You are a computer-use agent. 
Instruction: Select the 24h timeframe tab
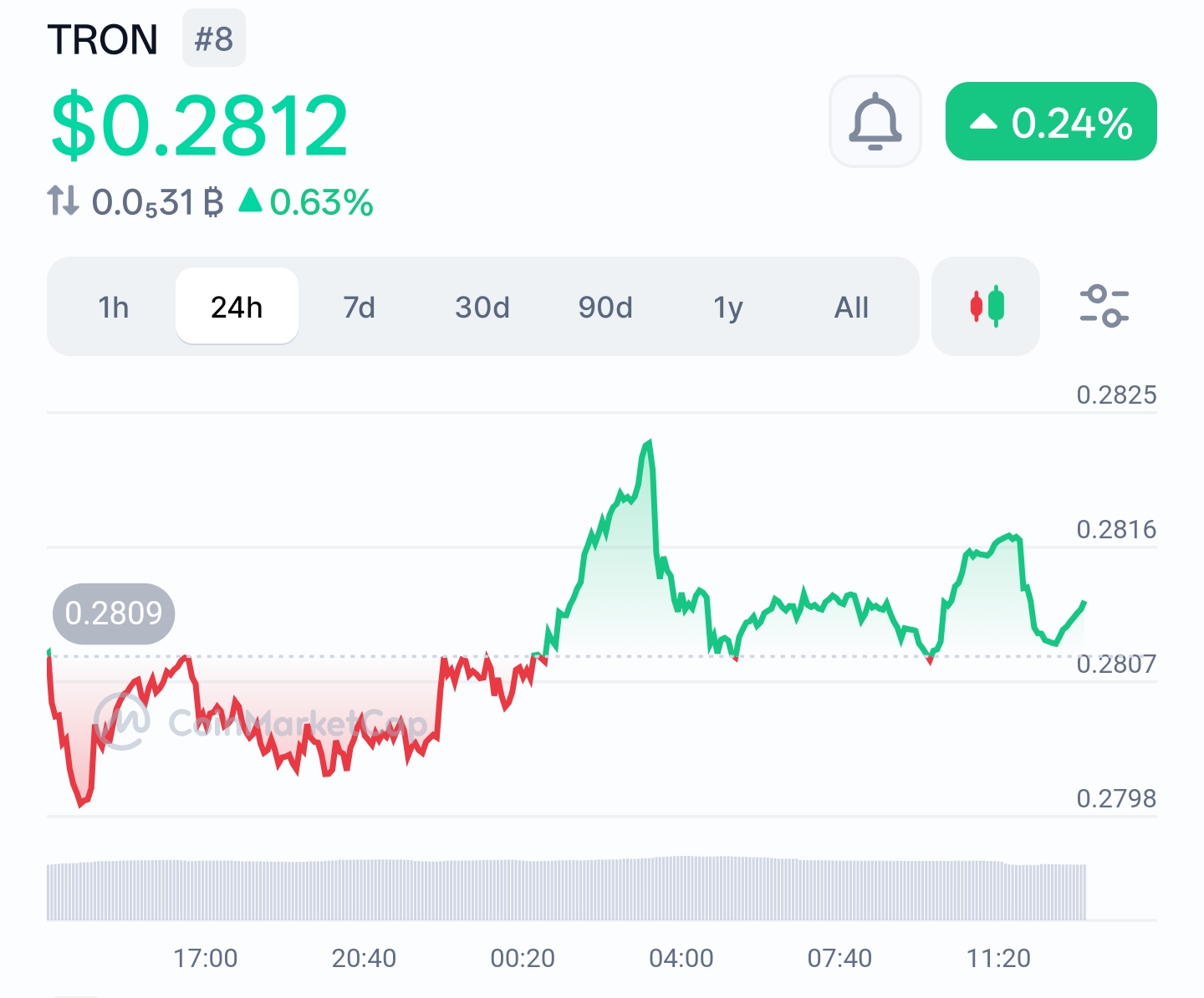pyautogui.click(x=237, y=308)
